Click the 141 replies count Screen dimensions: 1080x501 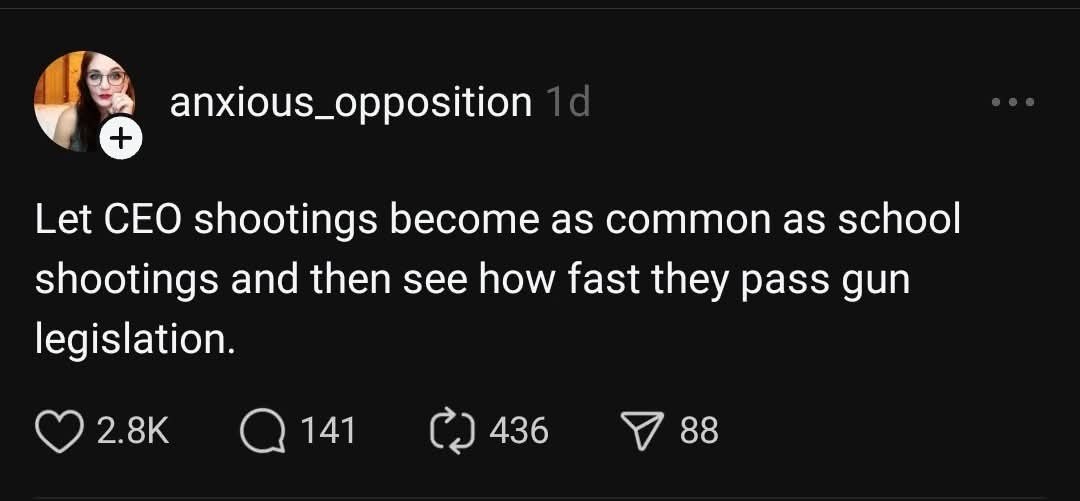point(329,431)
